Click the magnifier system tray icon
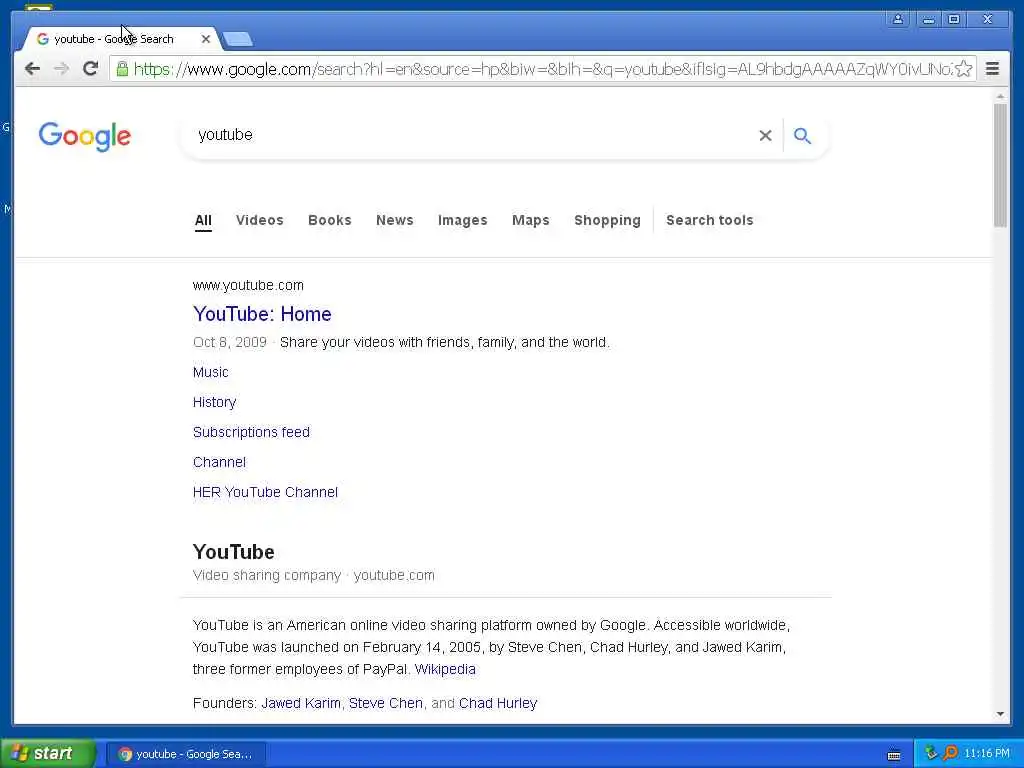1024x768 pixels. [x=950, y=753]
